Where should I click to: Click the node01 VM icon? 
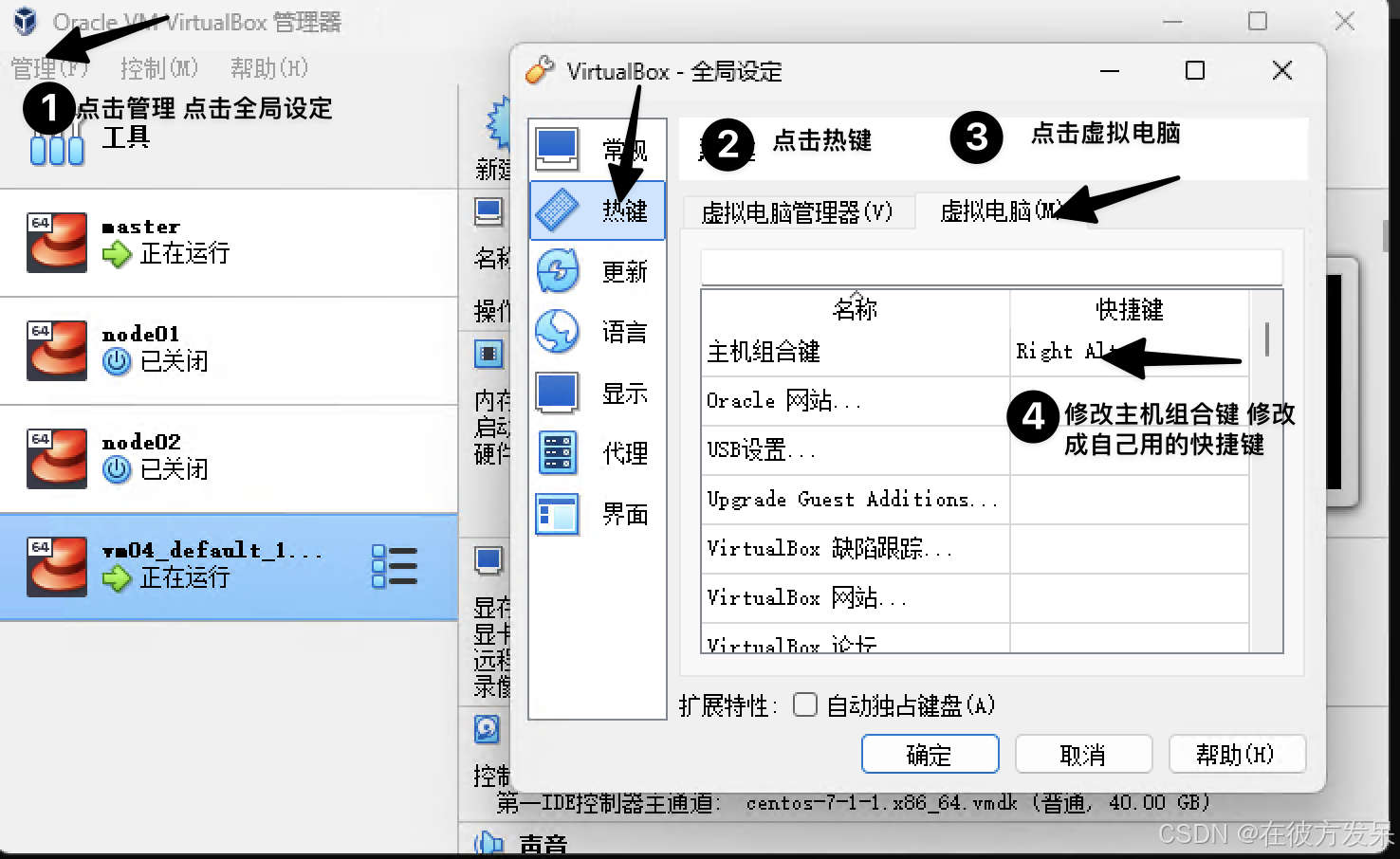tap(57, 350)
